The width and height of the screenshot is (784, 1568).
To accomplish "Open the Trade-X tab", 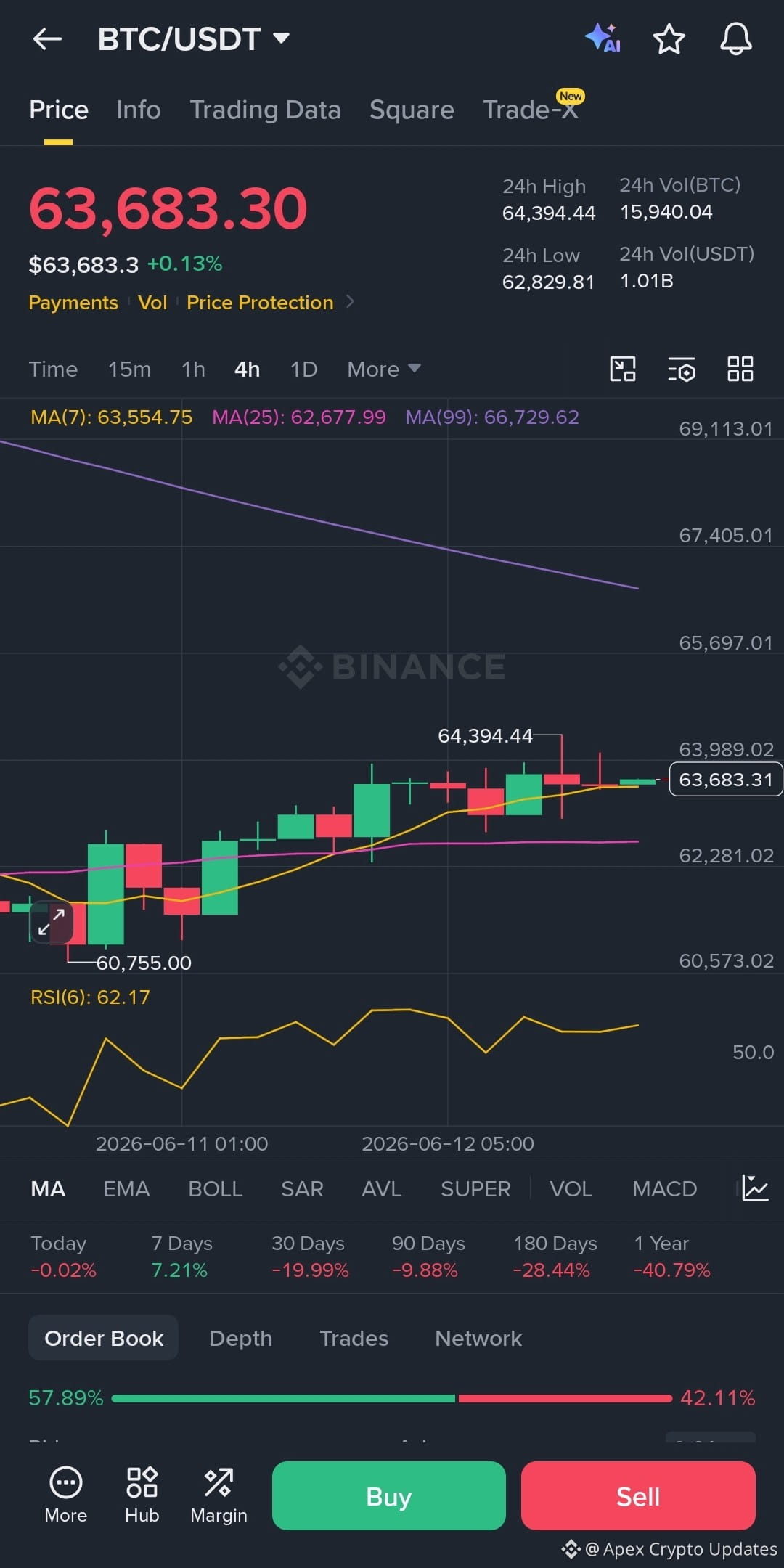I will [x=531, y=110].
